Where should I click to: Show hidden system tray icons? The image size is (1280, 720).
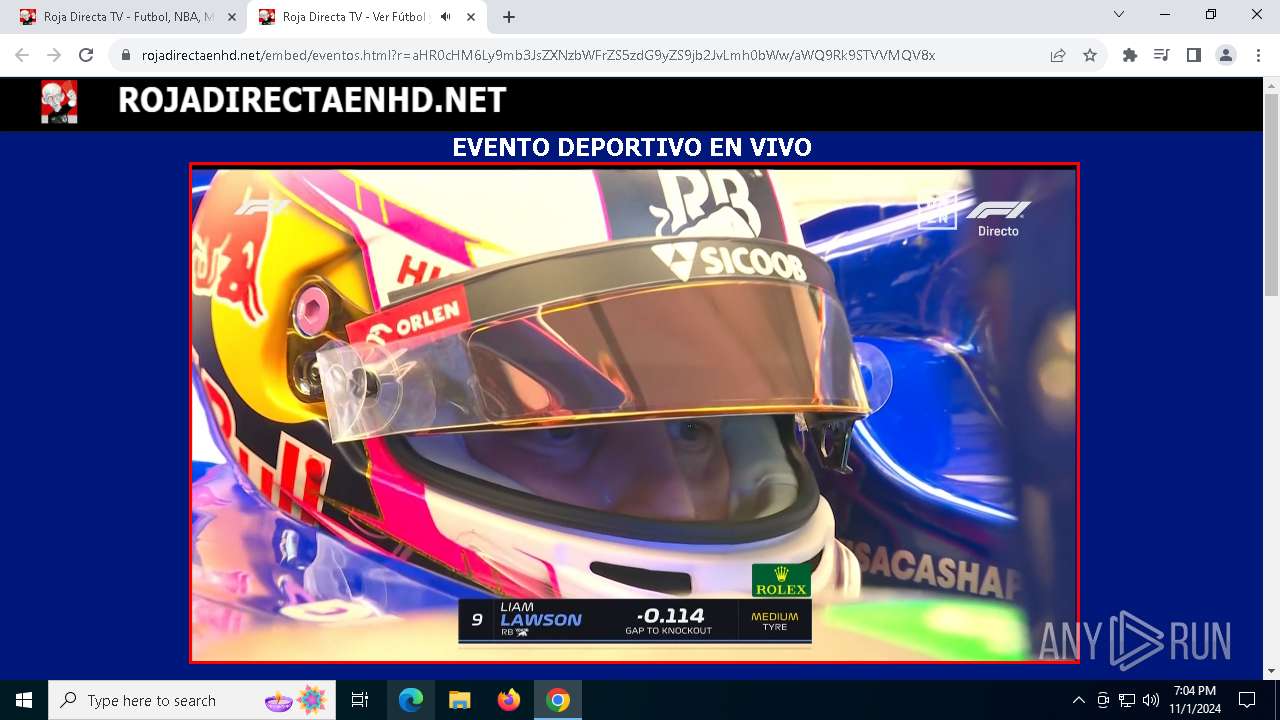(1079, 700)
